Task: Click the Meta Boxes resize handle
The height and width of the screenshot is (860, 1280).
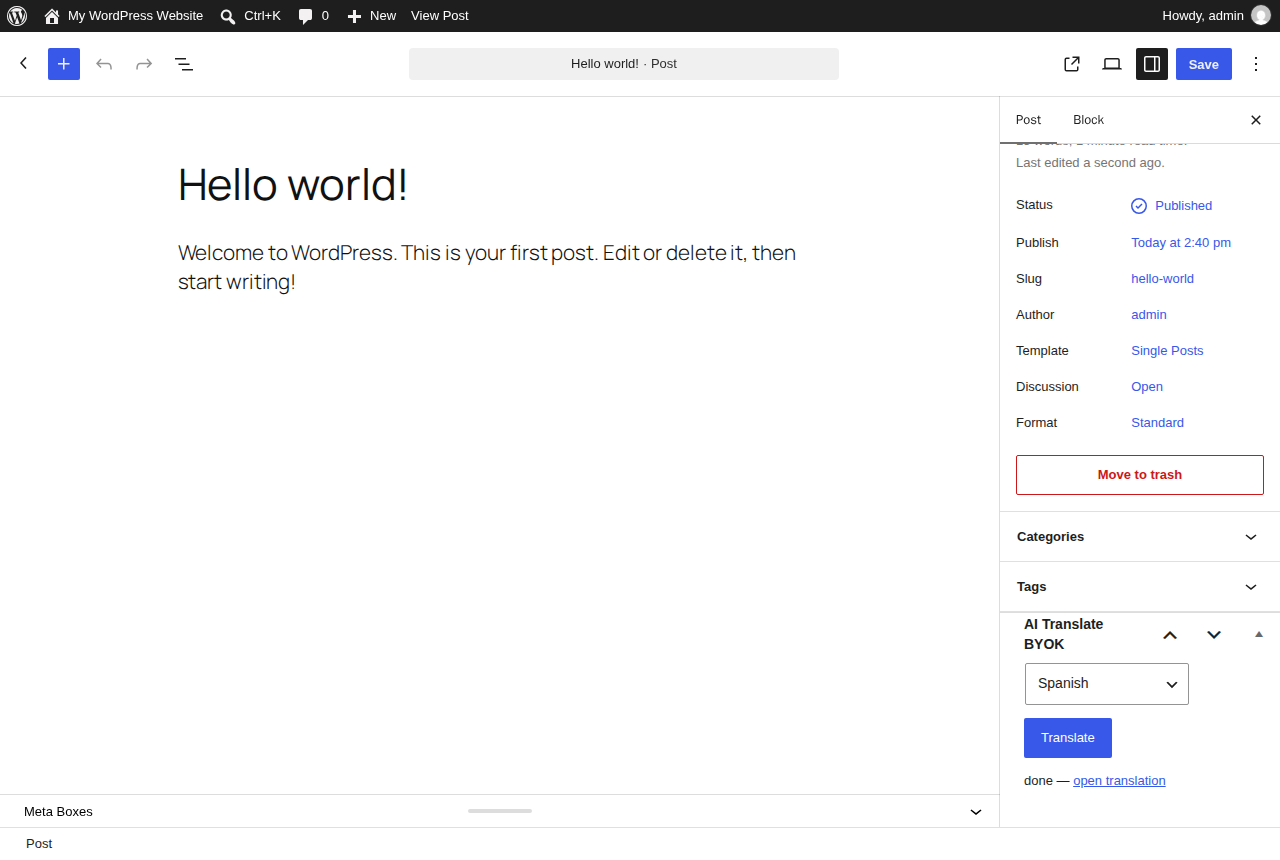Action: [500, 811]
